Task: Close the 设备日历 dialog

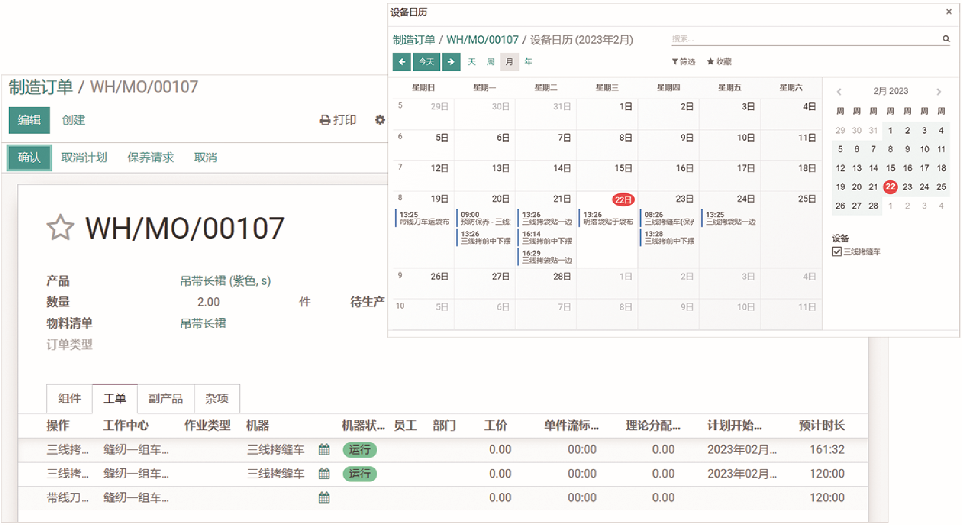Action: [x=949, y=12]
